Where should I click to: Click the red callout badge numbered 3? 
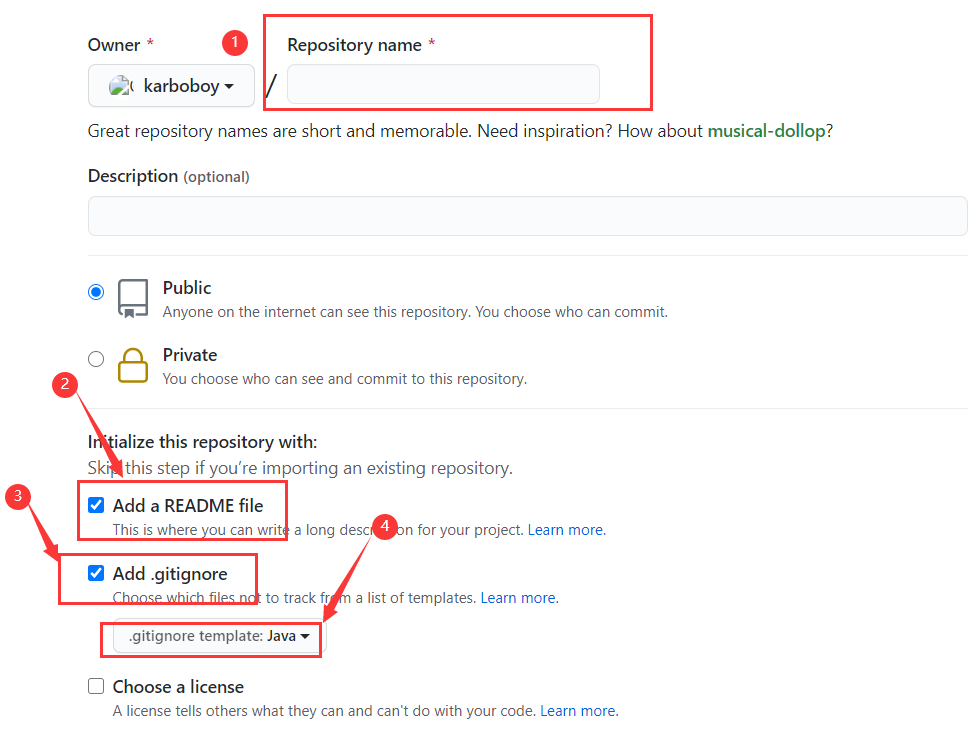[20, 496]
